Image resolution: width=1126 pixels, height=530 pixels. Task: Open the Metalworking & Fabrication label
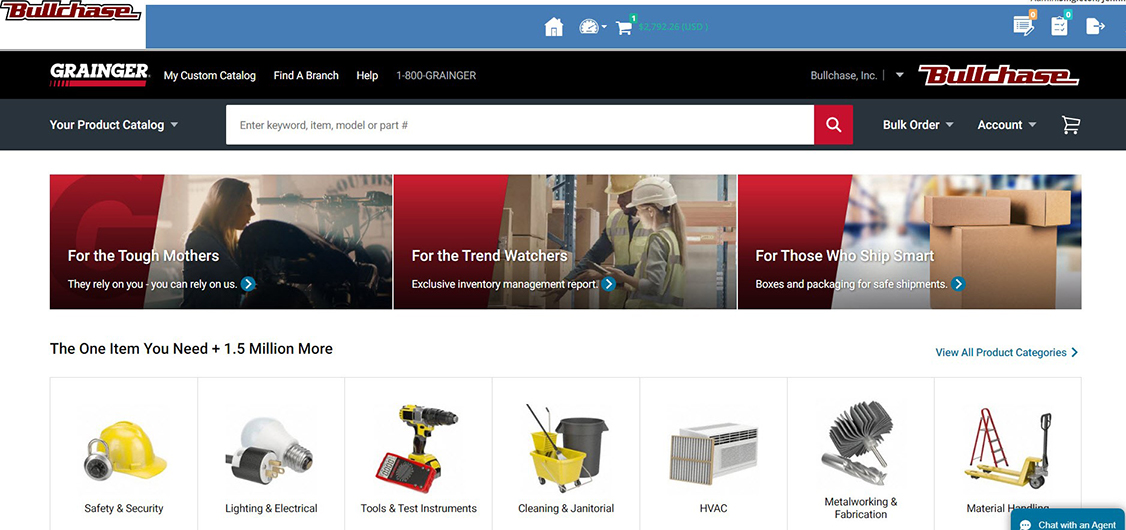coord(860,508)
